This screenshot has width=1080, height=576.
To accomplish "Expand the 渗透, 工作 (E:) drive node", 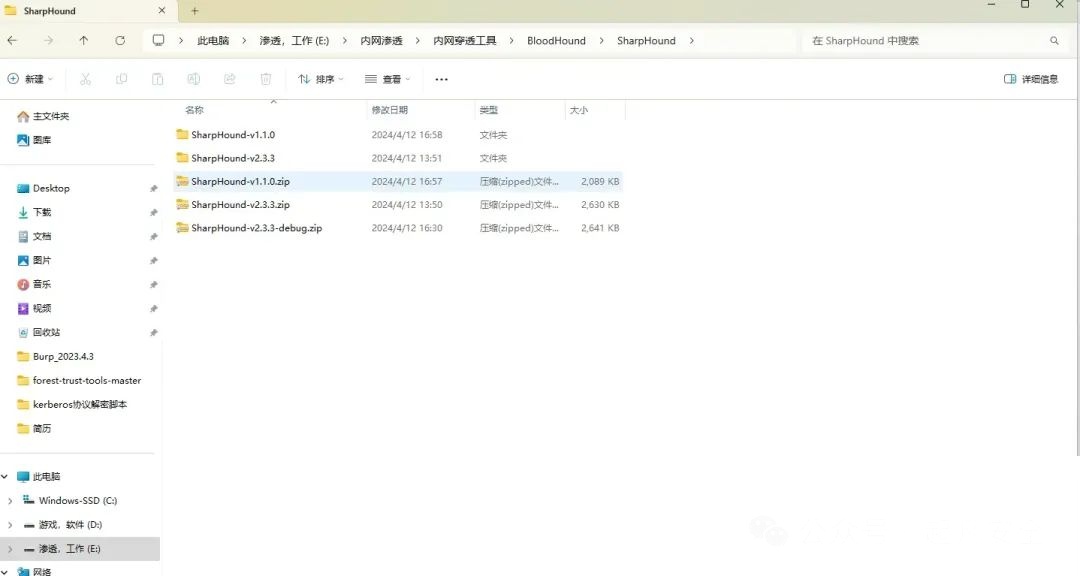I will [10, 549].
